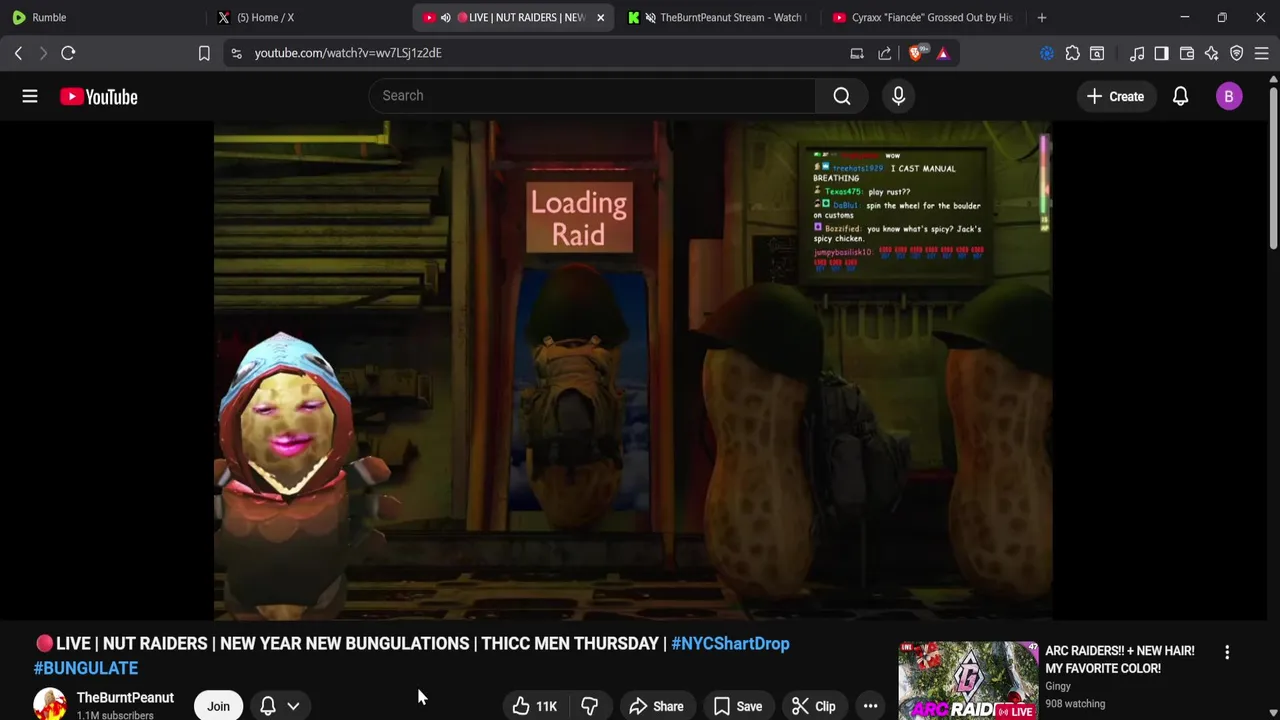Viewport: 1280px width, 720px height.
Task: Switch to the Cyraxx Fiancée tab
Action: pos(922,17)
